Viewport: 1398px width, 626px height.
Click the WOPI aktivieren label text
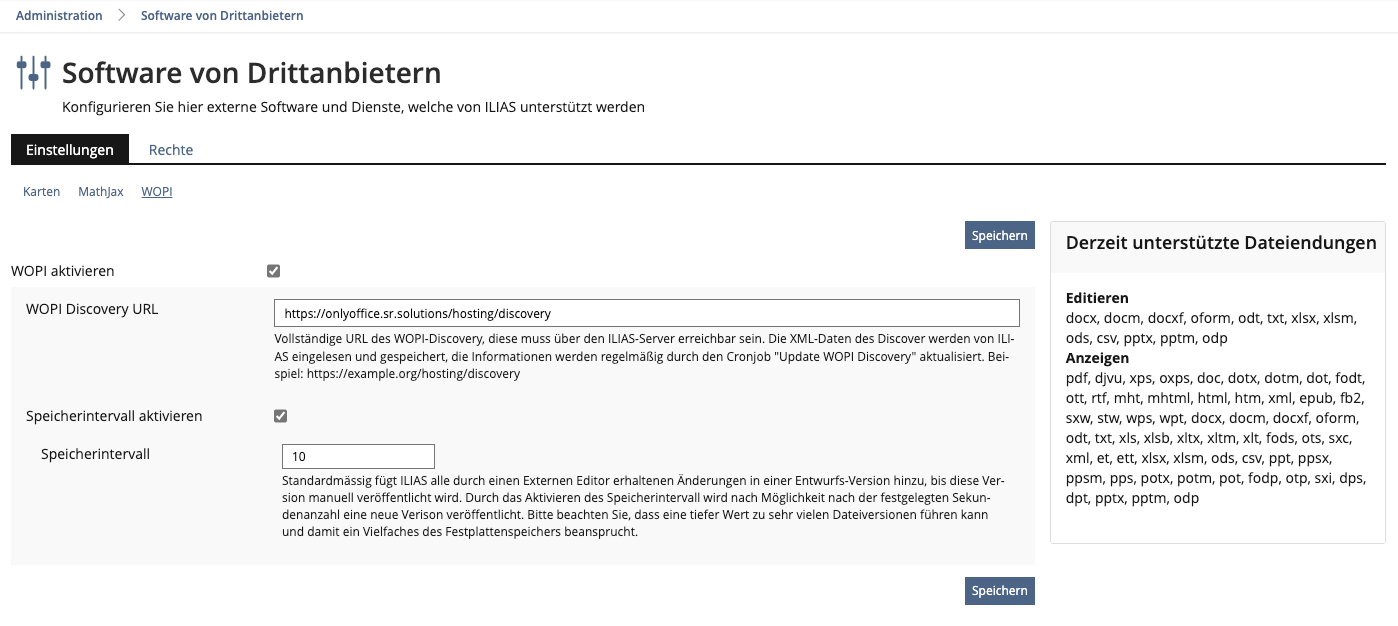63,271
